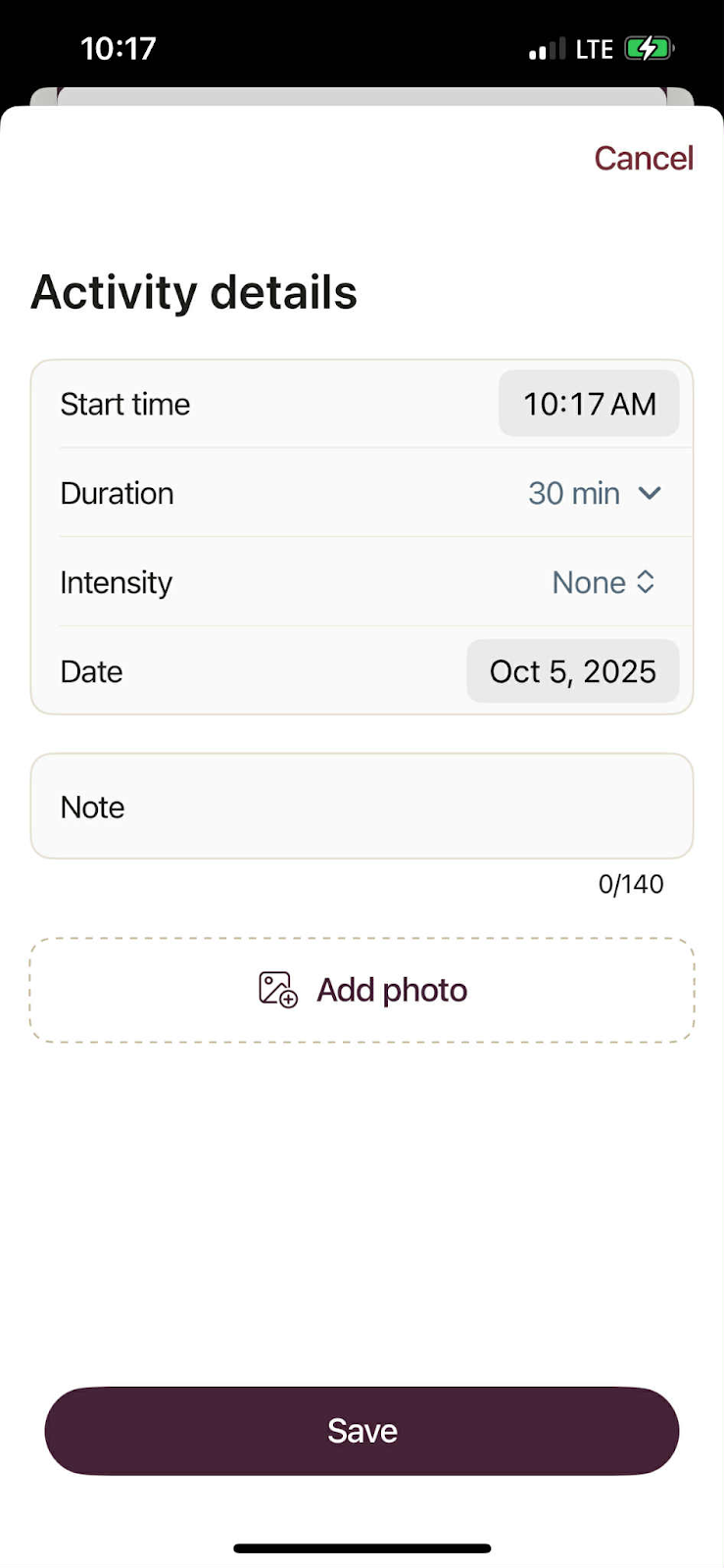Screen dimensions: 724x1568
Task: Tap the status bar clock
Action: click(x=118, y=49)
